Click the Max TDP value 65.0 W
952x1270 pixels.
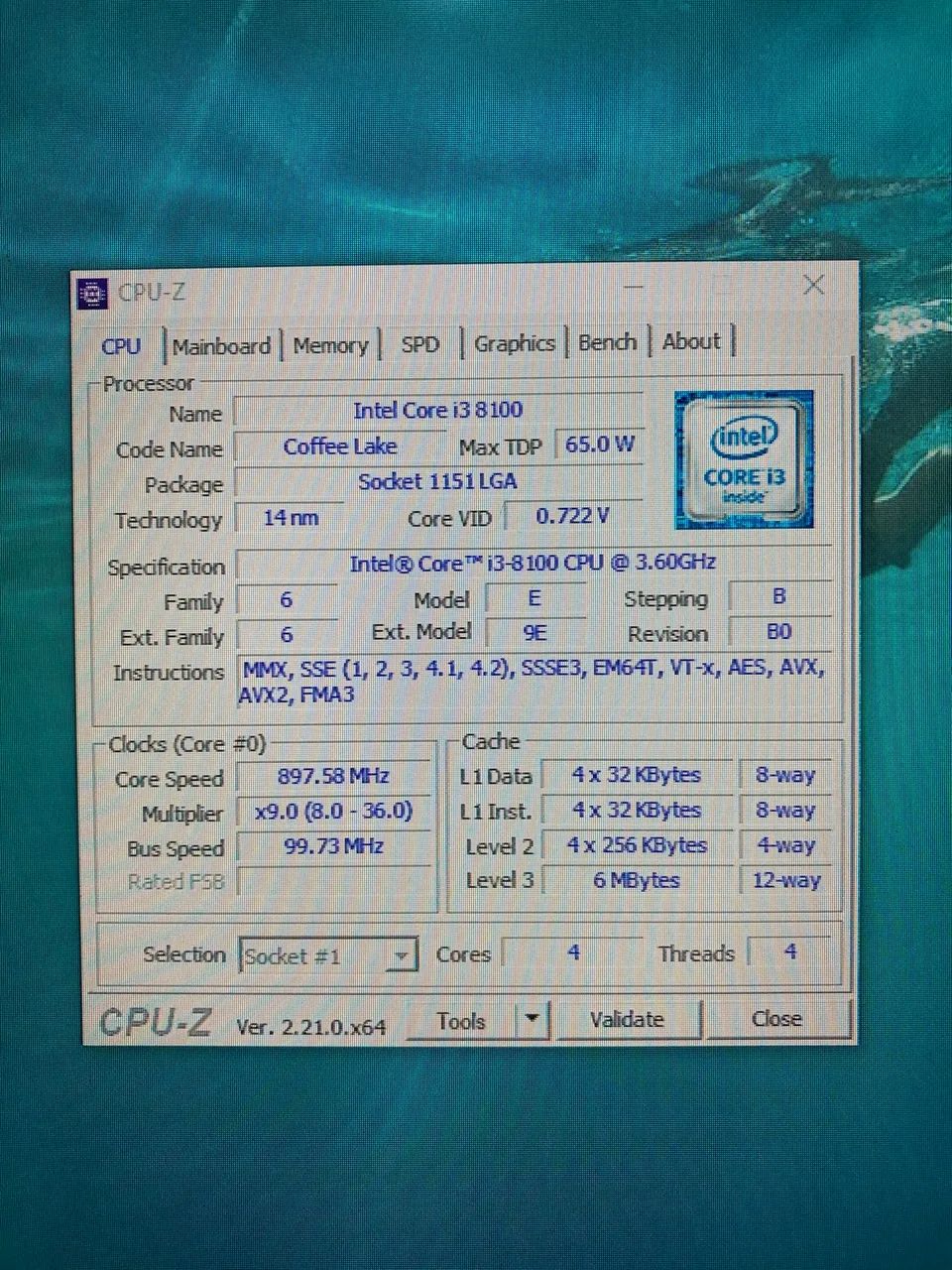click(599, 444)
